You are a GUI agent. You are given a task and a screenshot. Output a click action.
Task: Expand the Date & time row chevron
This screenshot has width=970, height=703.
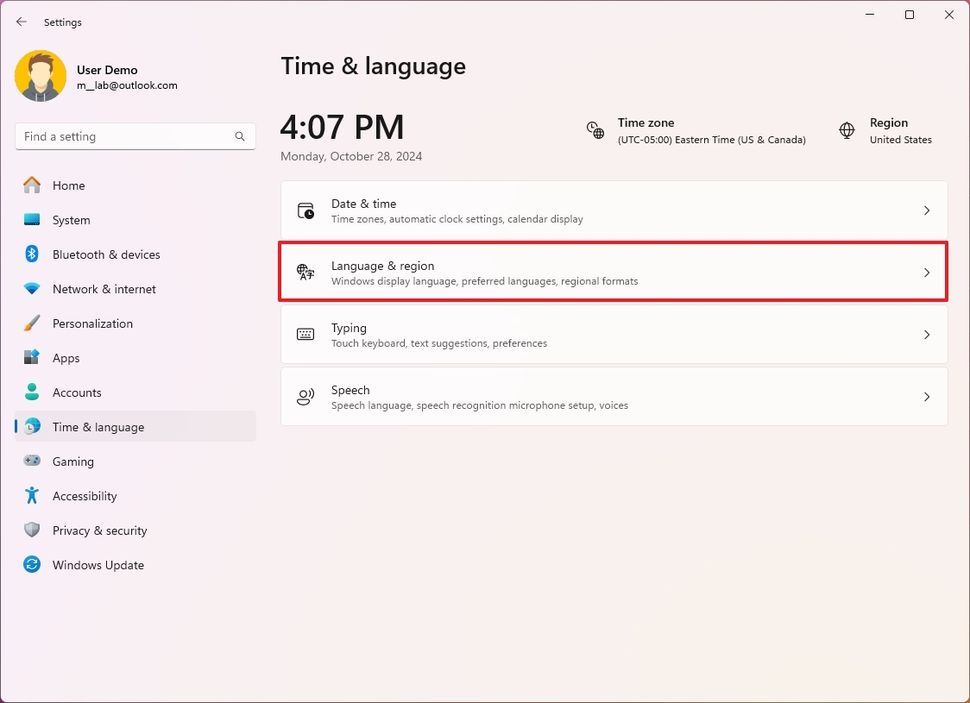(x=926, y=210)
